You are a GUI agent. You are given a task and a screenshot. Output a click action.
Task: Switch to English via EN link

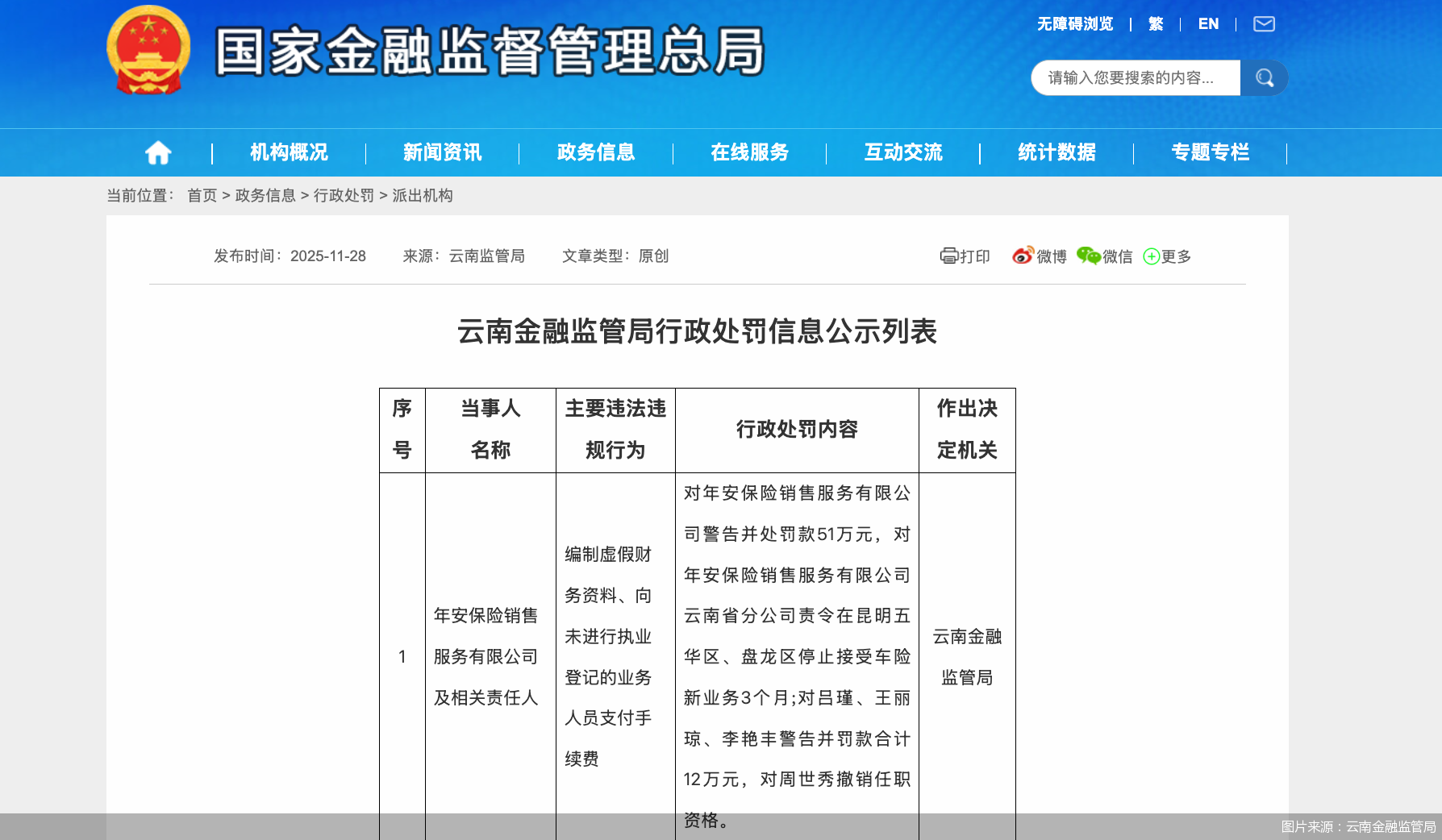pyautogui.click(x=1208, y=24)
